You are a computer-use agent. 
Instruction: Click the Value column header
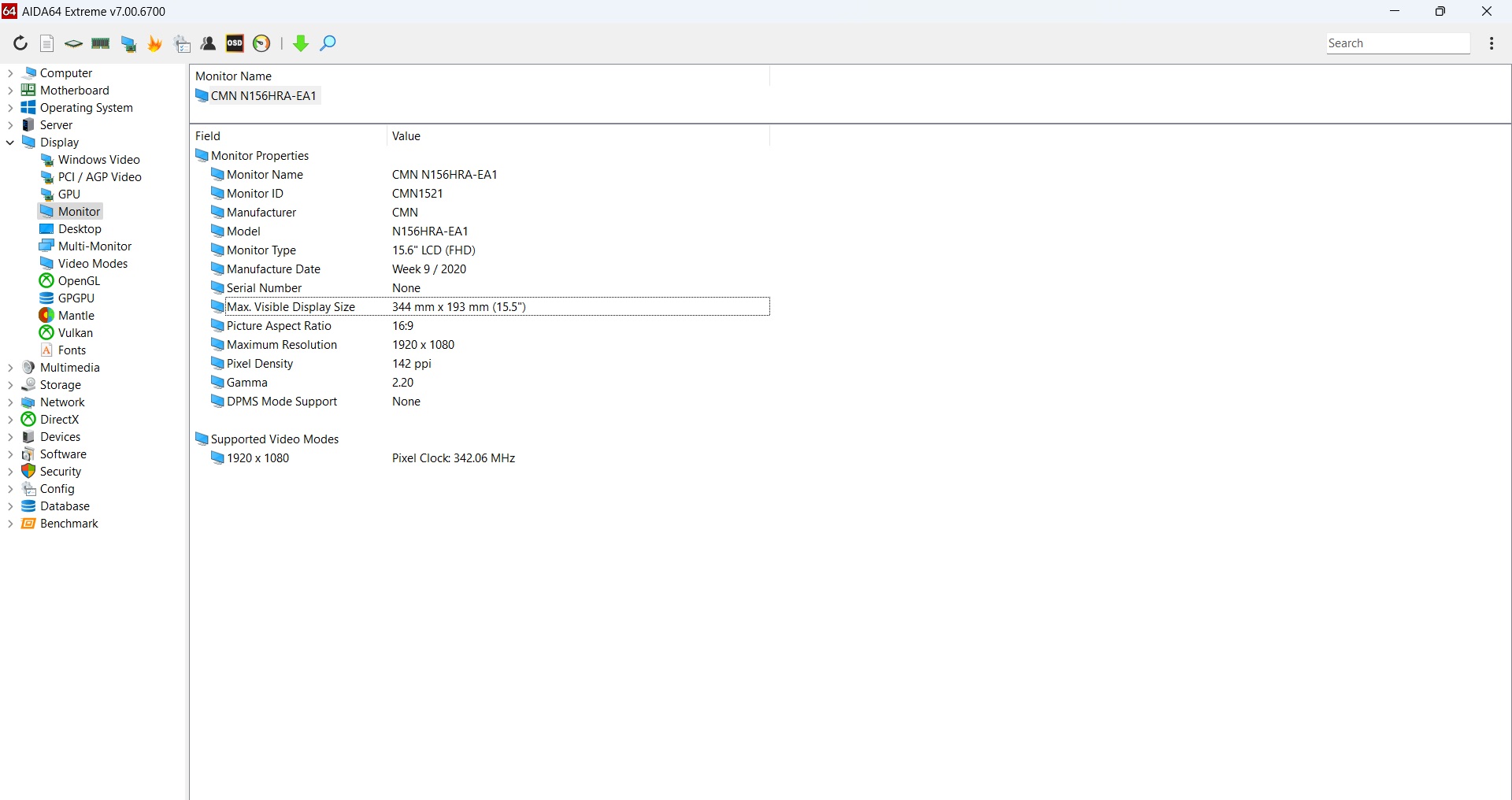[578, 136]
